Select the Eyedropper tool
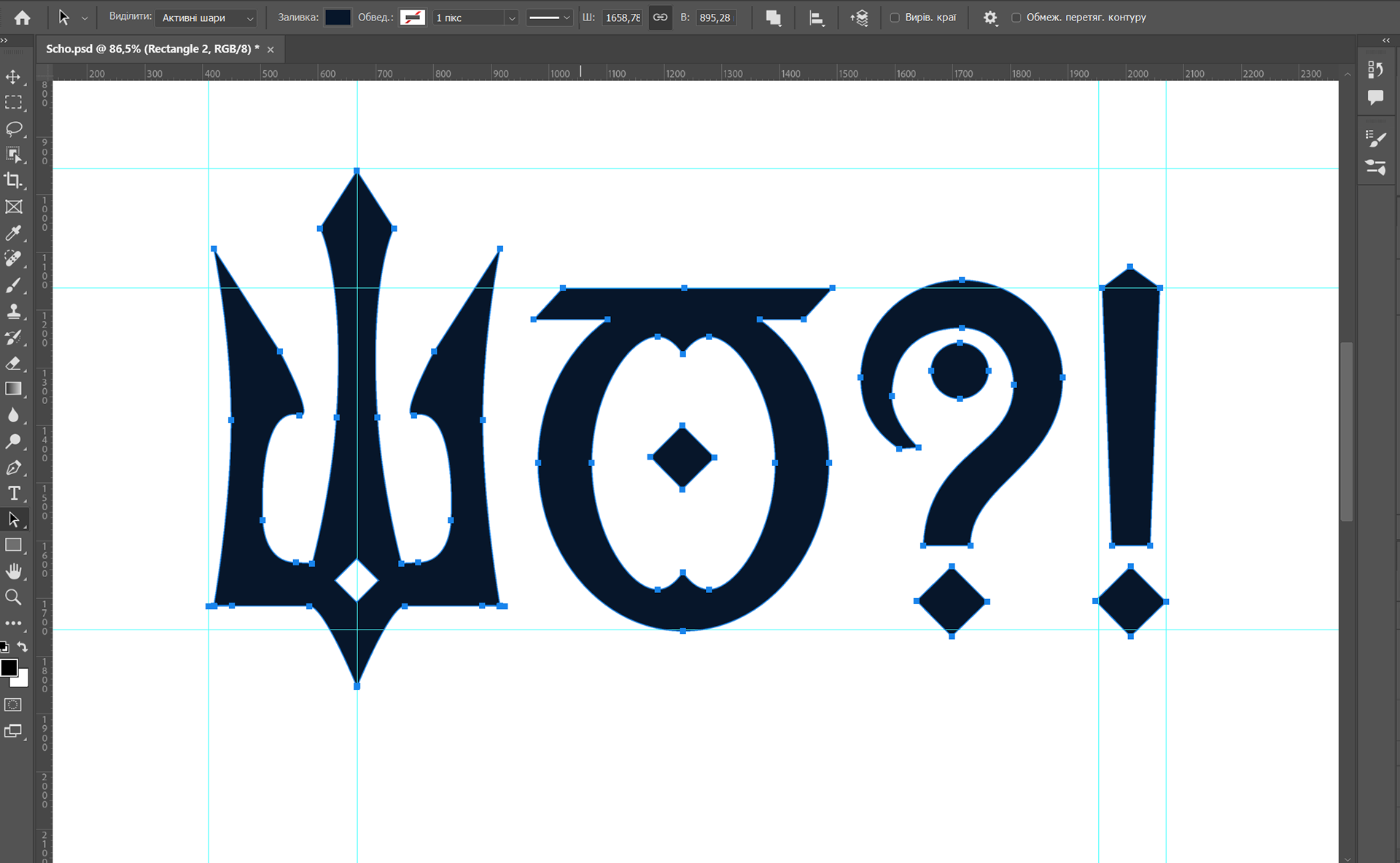1400x863 pixels. point(13,233)
